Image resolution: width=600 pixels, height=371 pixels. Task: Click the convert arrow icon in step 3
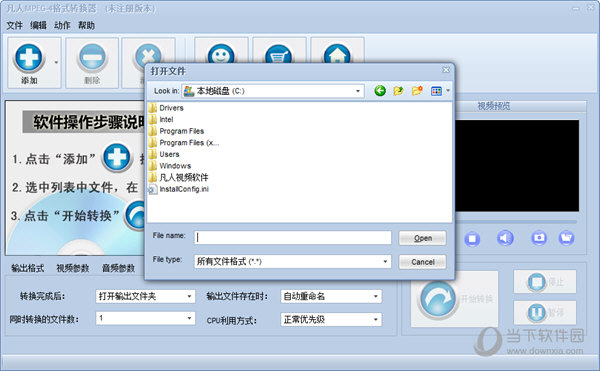(135, 216)
